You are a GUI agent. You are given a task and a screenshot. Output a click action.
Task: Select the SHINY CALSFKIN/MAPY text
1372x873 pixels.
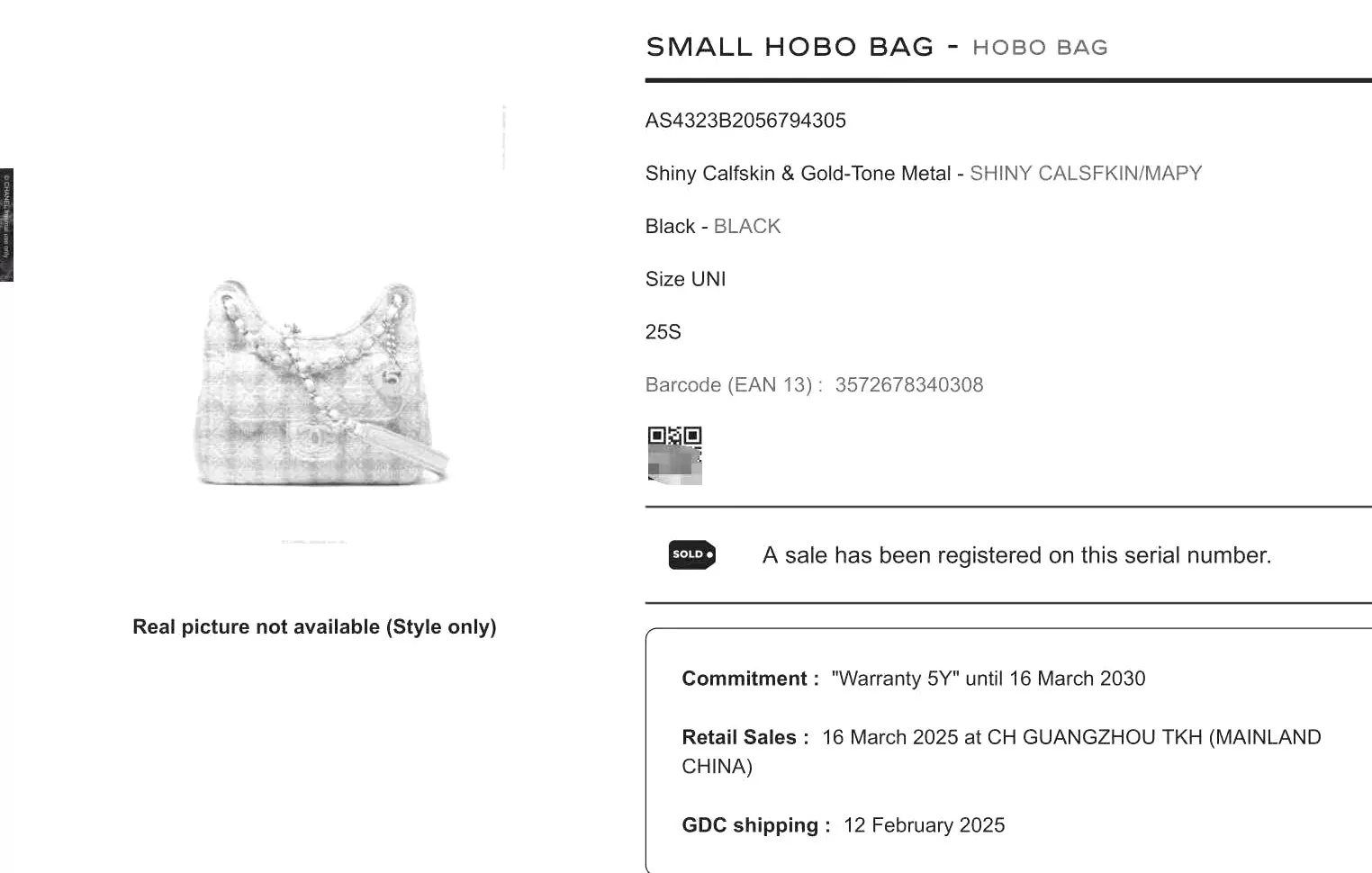pos(1086,174)
